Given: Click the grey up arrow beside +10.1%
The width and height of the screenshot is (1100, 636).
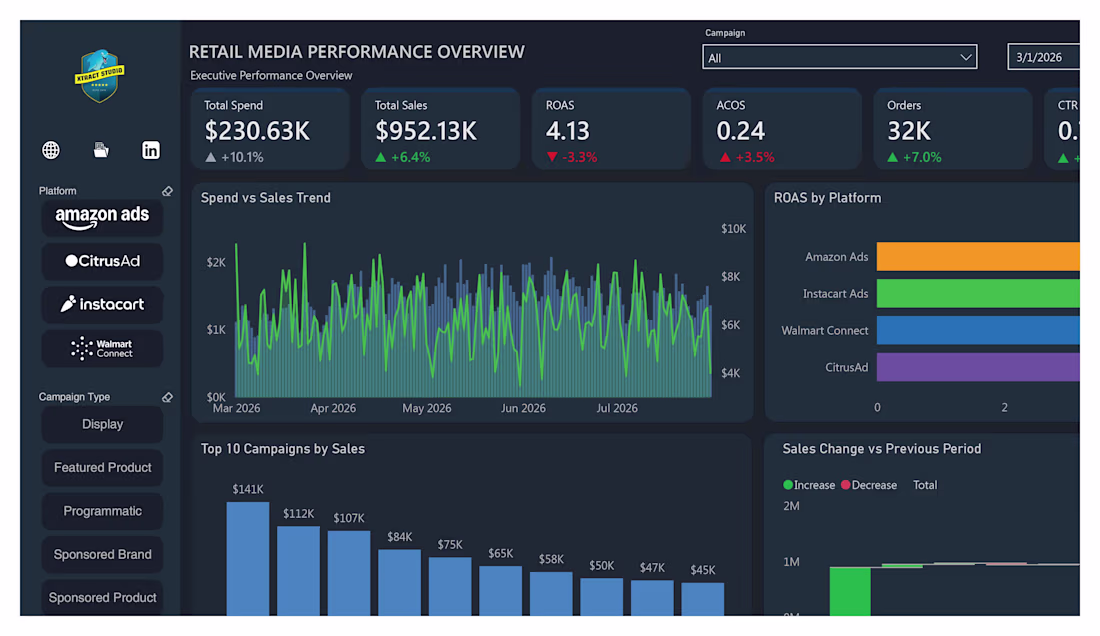Looking at the screenshot, I should pyautogui.click(x=210, y=157).
